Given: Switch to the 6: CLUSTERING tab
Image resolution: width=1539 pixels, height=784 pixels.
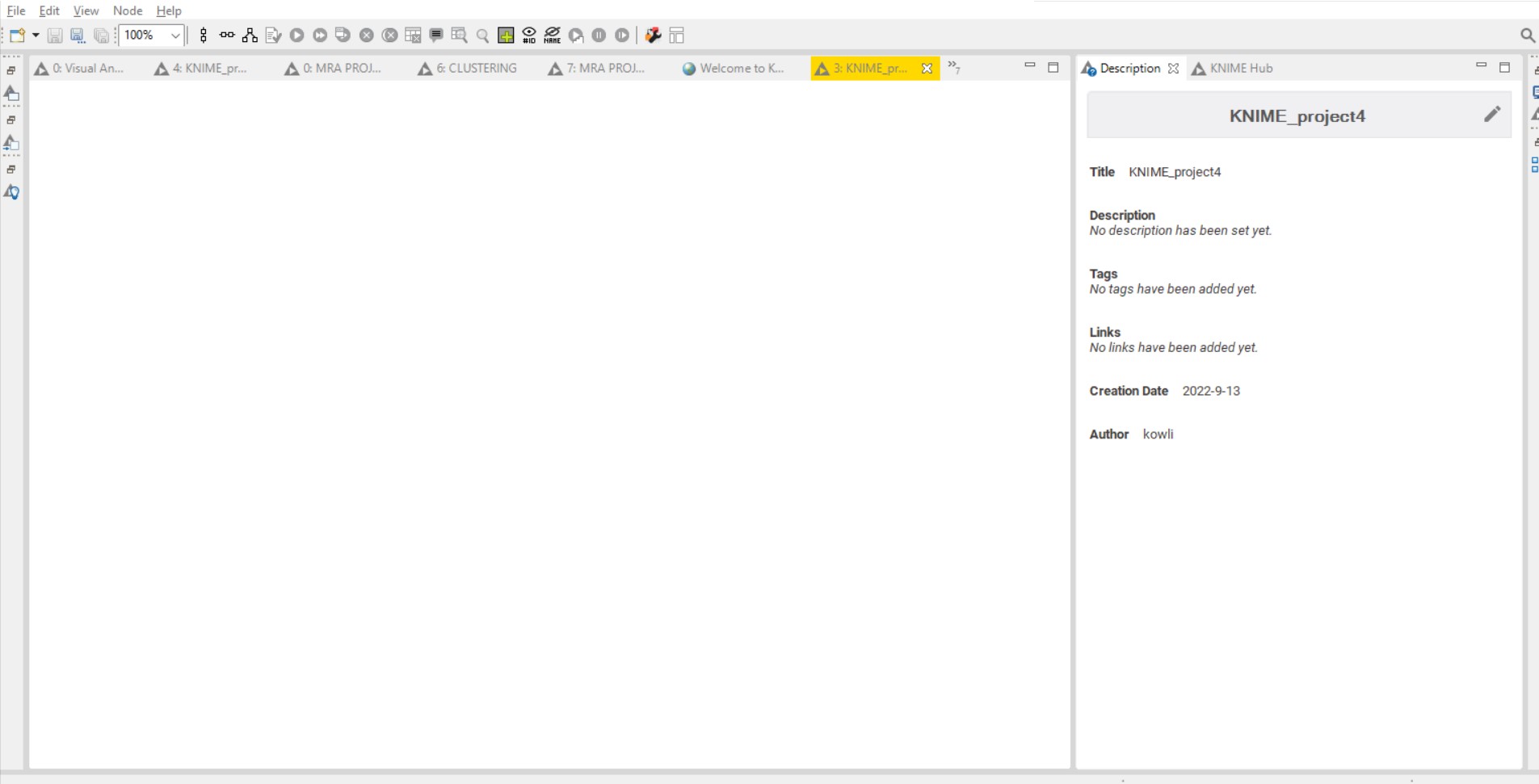Looking at the screenshot, I should click(x=468, y=69).
